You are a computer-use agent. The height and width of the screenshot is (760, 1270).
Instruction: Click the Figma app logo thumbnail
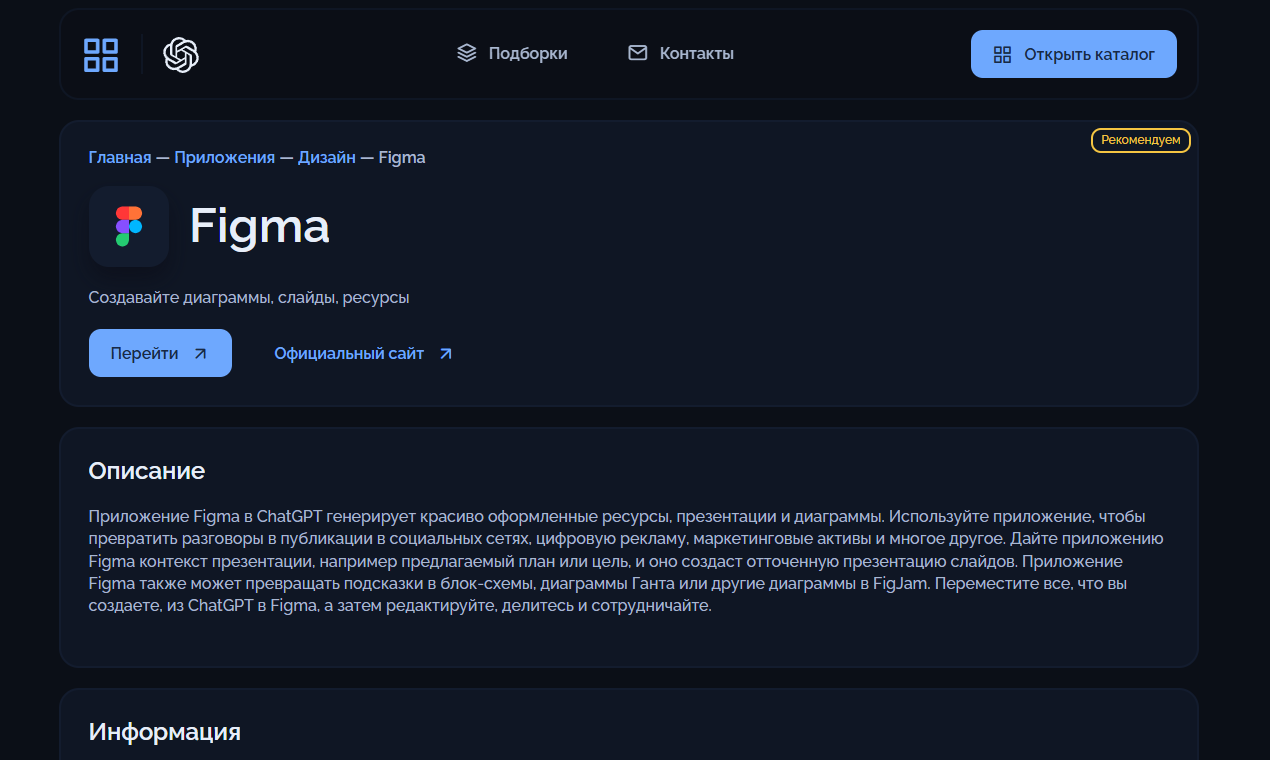click(x=129, y=226)
